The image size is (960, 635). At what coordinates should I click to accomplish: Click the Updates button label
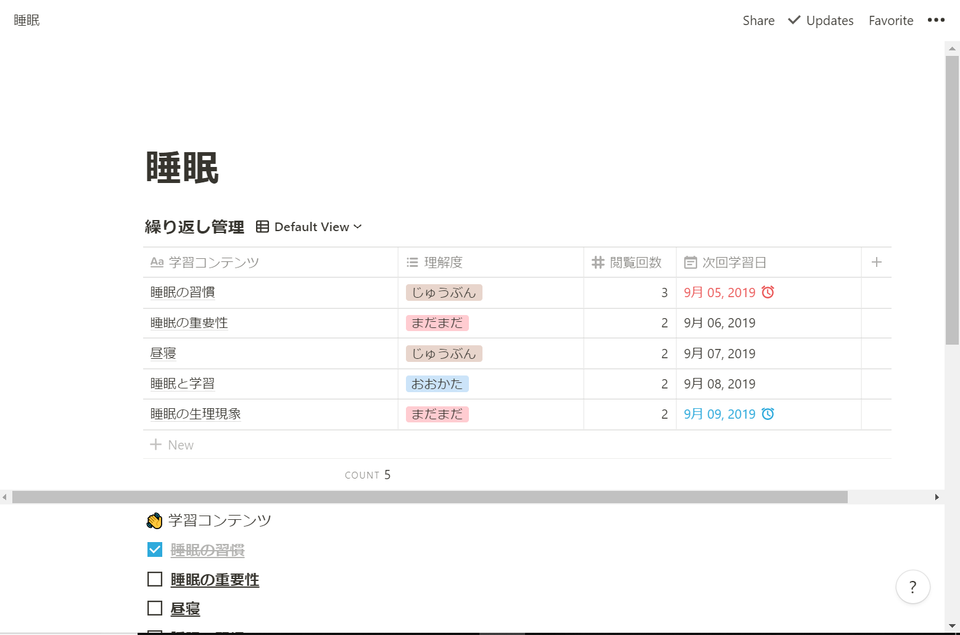830,20
